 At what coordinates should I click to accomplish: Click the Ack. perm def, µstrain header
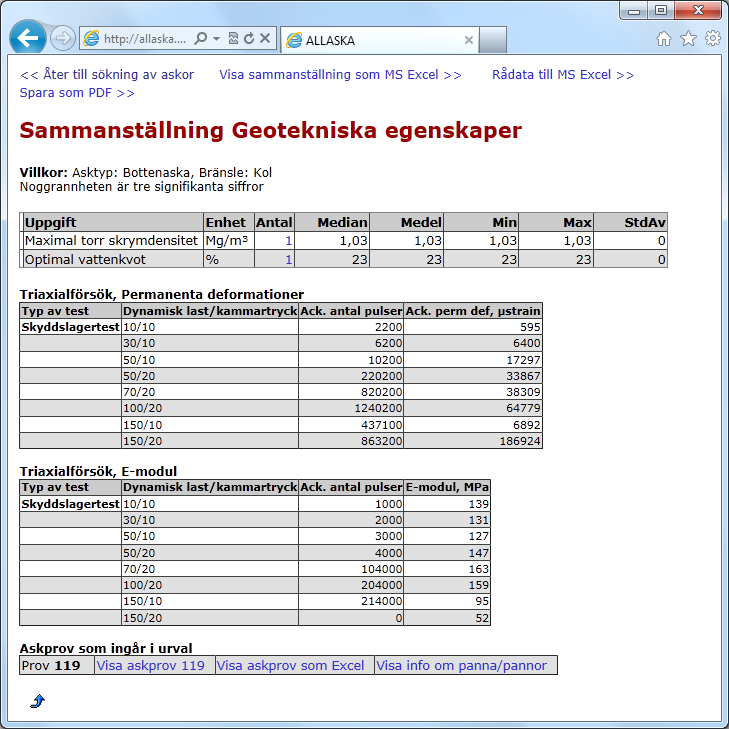[x=473, y=311]
